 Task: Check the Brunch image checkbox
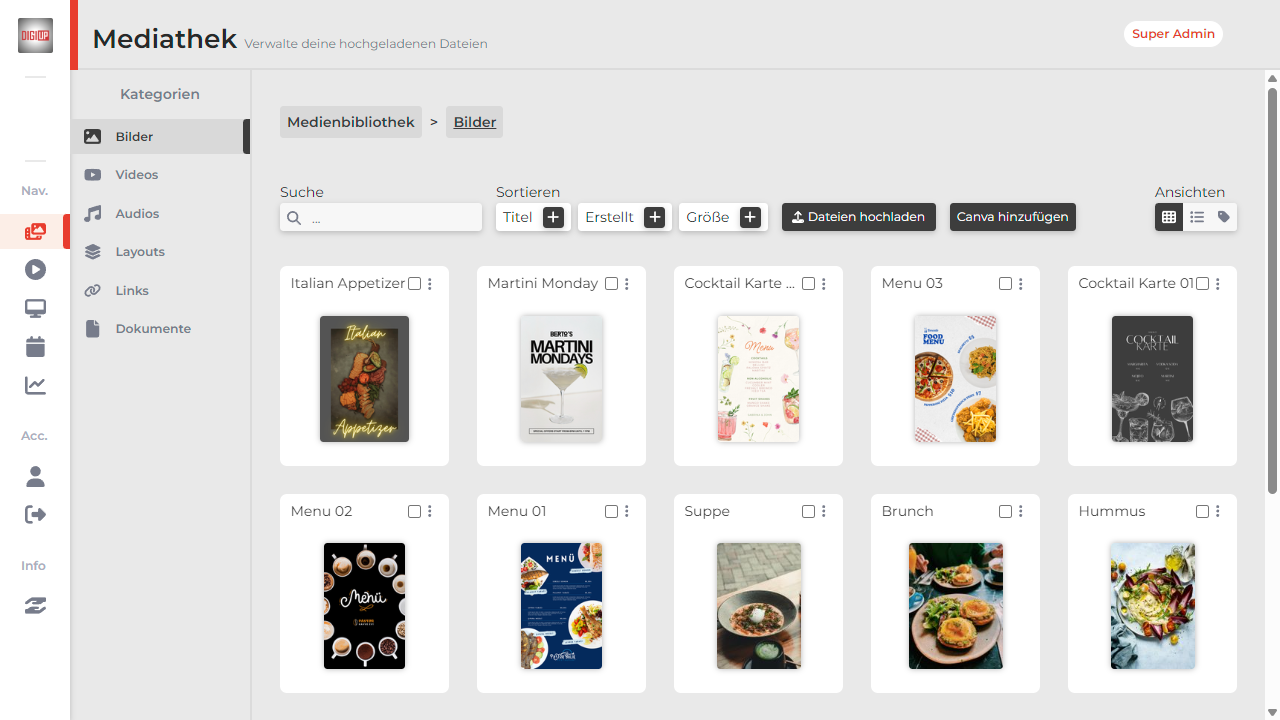1005,512
